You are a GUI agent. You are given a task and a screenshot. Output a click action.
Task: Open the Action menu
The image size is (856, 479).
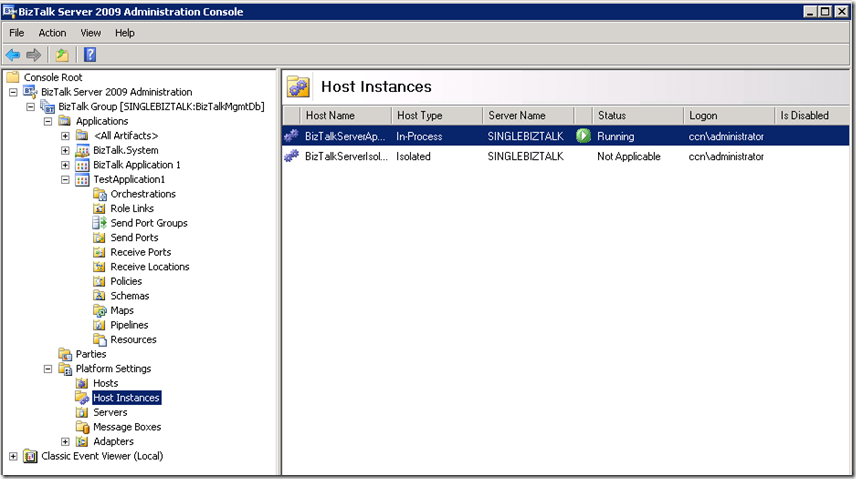(52, 33)
